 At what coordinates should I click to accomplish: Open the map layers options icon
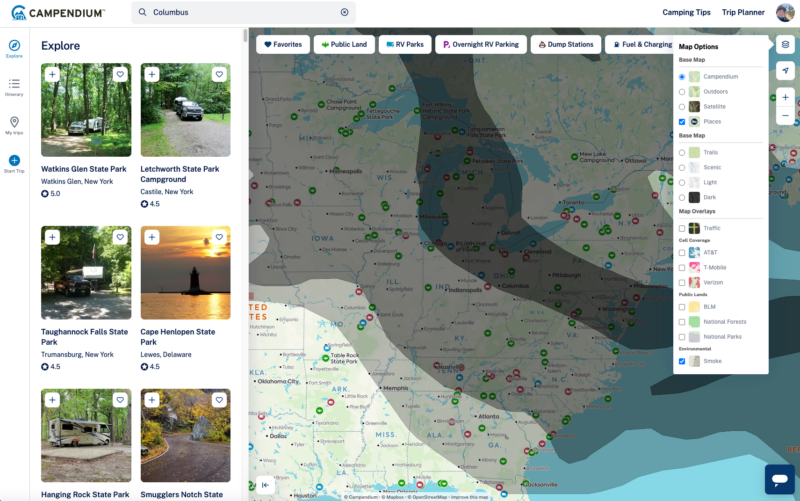785,44
